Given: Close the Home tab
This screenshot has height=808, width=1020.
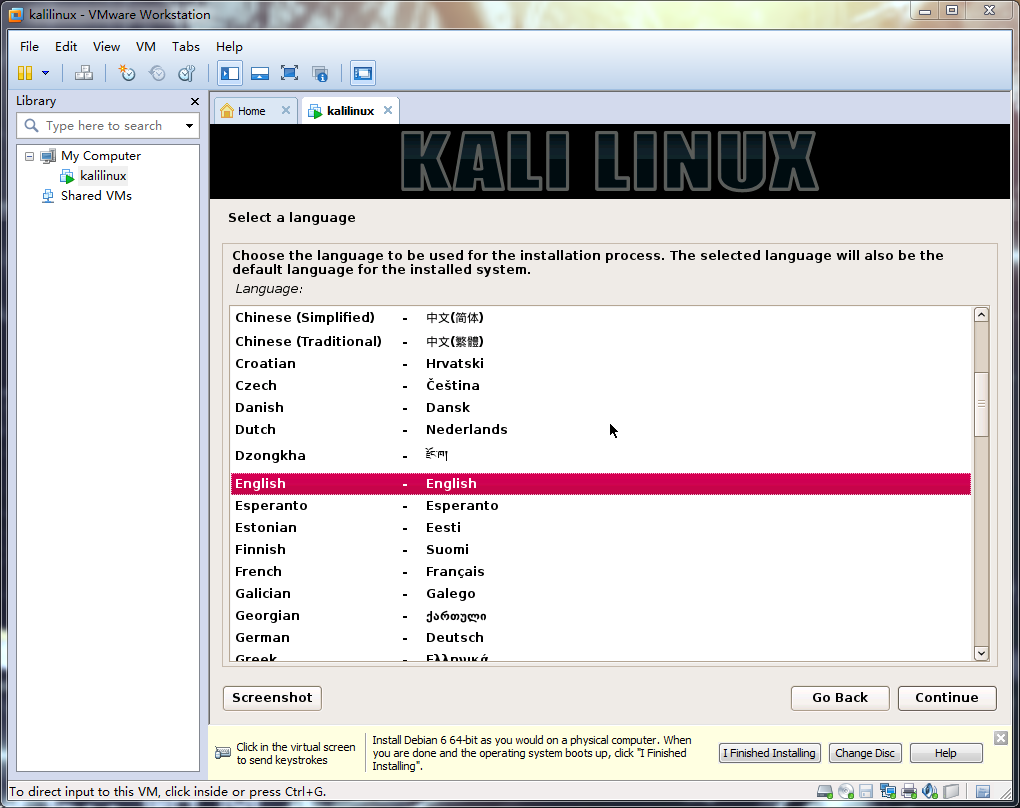Looking at the screenshot, I should pyautogui.click(x=286, y=111).
